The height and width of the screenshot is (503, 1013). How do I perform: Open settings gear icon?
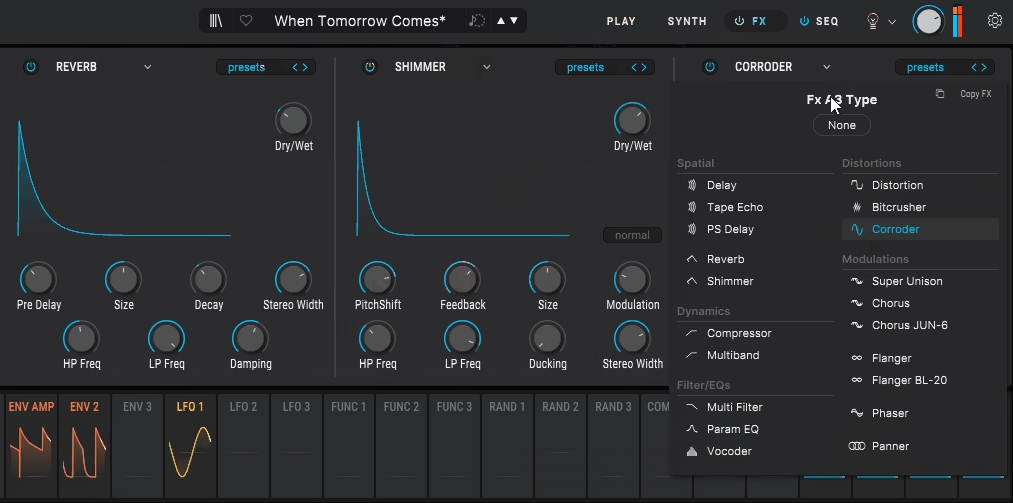(x=995, y=21)
